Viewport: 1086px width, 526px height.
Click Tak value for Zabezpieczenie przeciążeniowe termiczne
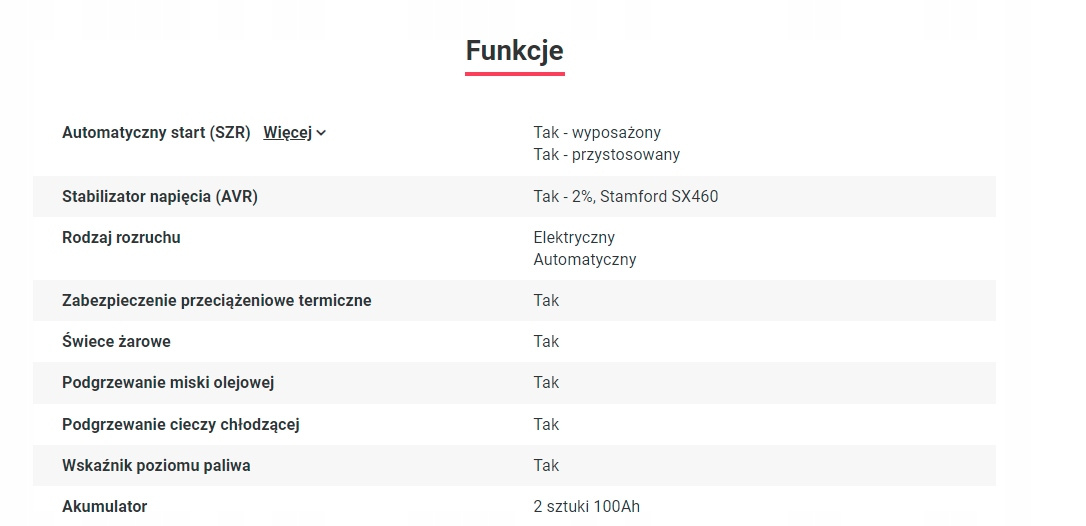pos(546,301)
